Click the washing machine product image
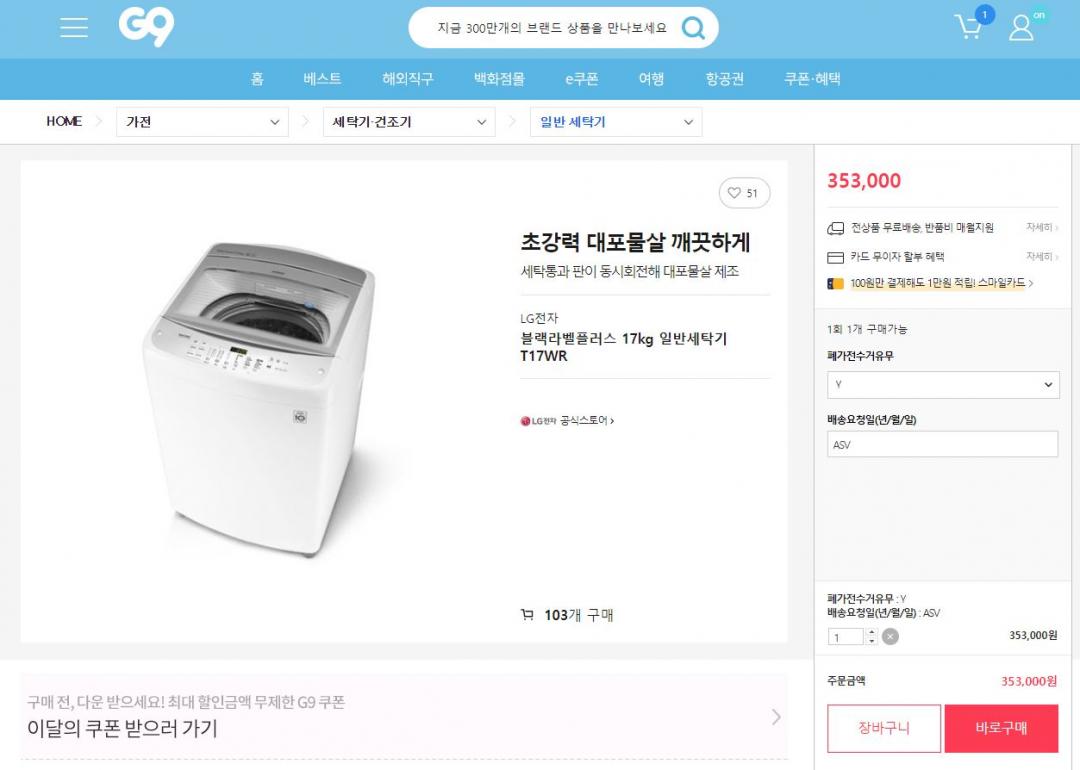The width and height of the screenshot is (1080, 770). tap(257, 400)
